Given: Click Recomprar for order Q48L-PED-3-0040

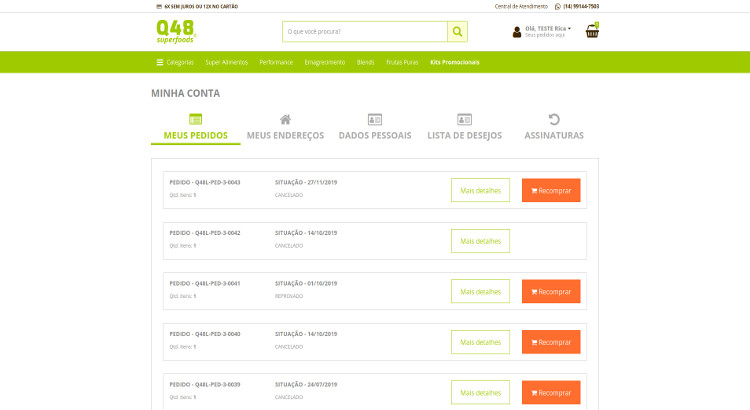Looking at the screenshot, I should (x=551, y=342).
